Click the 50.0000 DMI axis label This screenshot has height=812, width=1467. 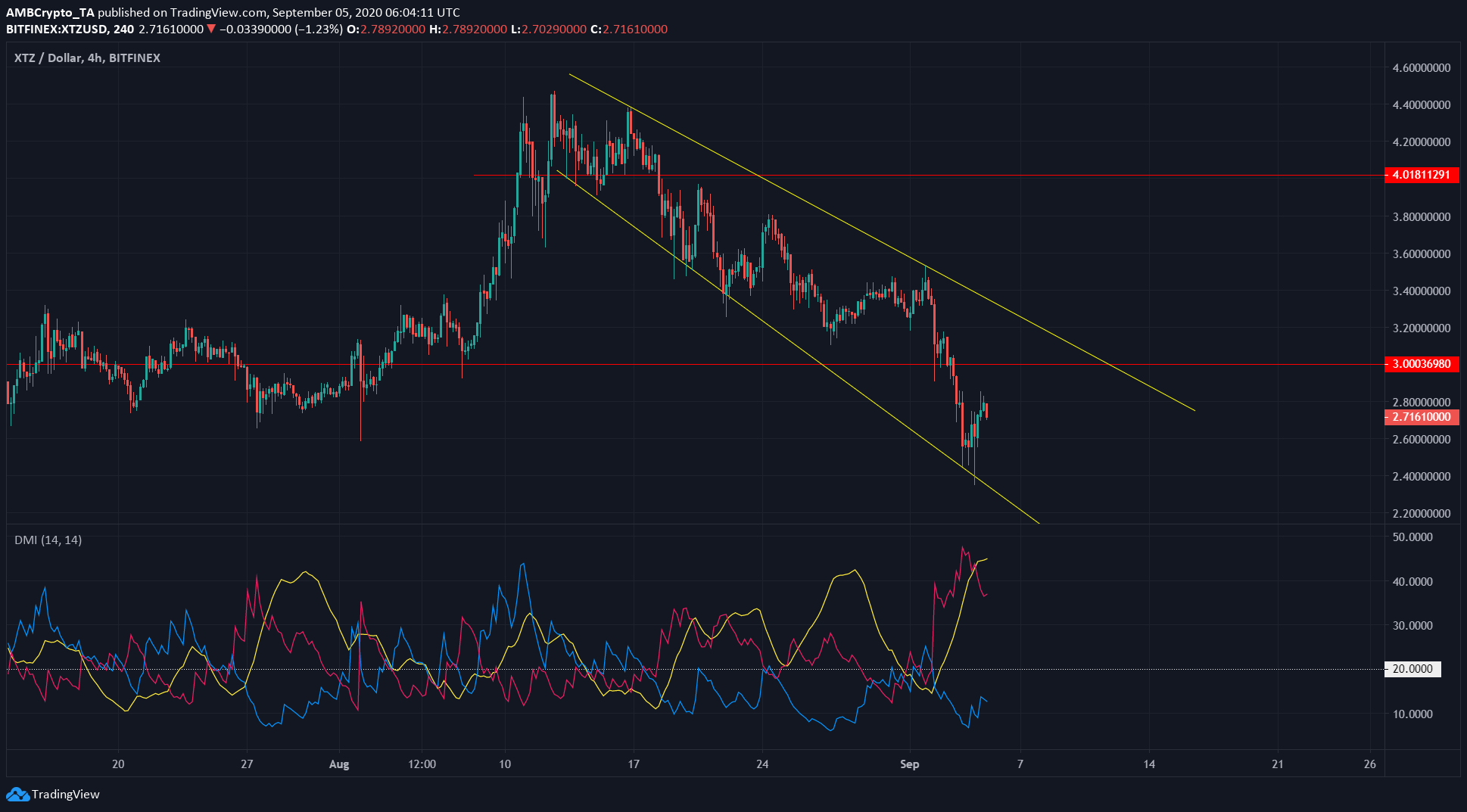pyautogui.click(x=1412, y=537)
